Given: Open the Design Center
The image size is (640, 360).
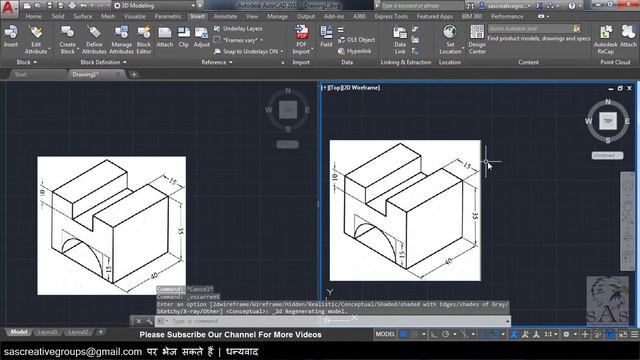Looking at the screenshot, I should coord(477,39).
